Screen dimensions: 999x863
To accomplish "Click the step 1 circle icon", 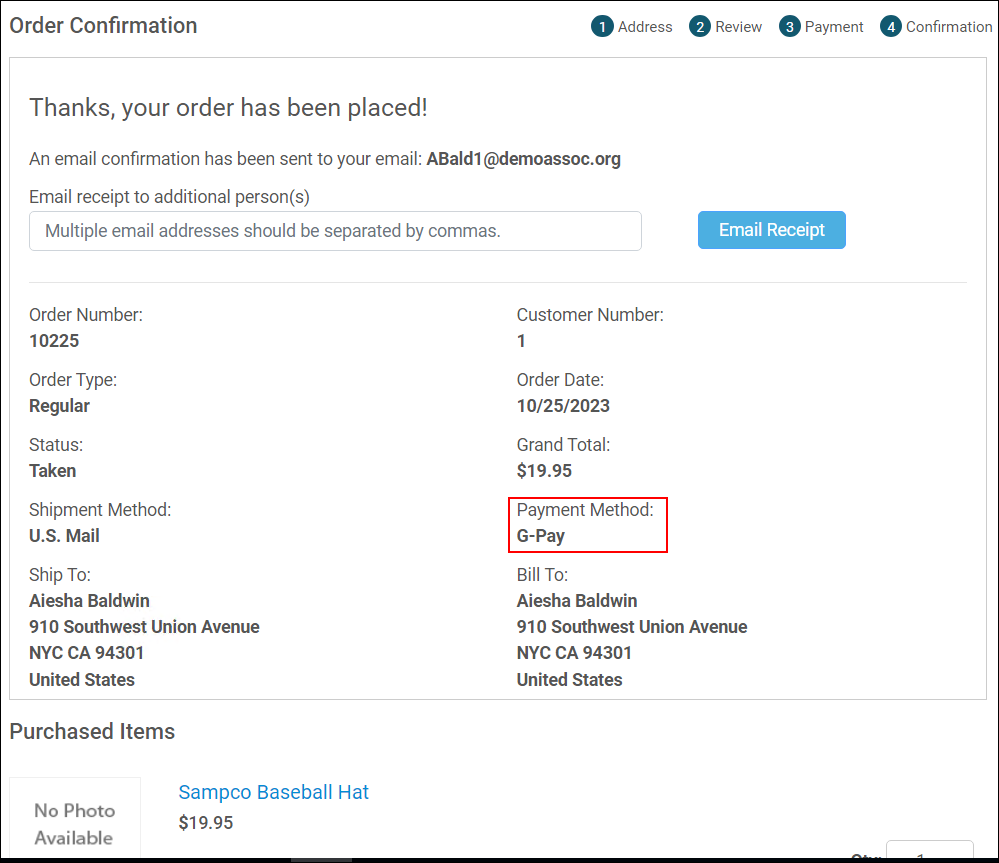I will coord(602,27).
